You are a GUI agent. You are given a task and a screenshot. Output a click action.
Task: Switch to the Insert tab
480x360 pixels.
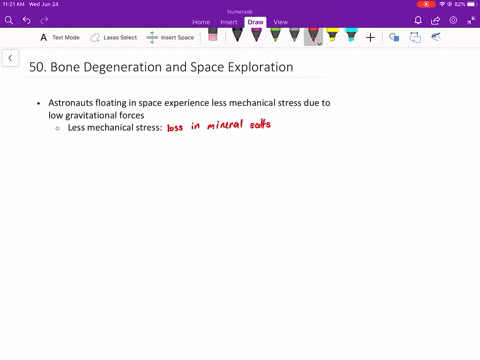[x=229, y=22]
